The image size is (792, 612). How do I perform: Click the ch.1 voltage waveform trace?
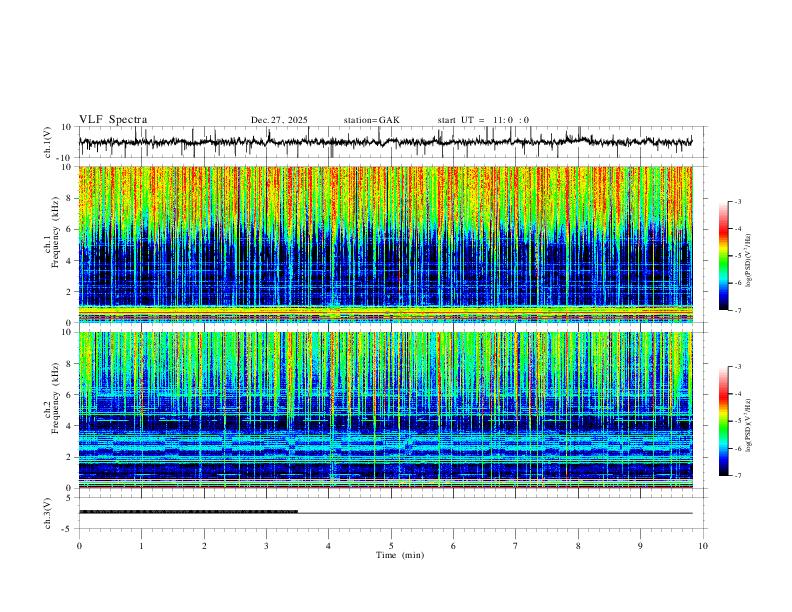(x=385, y=142)
